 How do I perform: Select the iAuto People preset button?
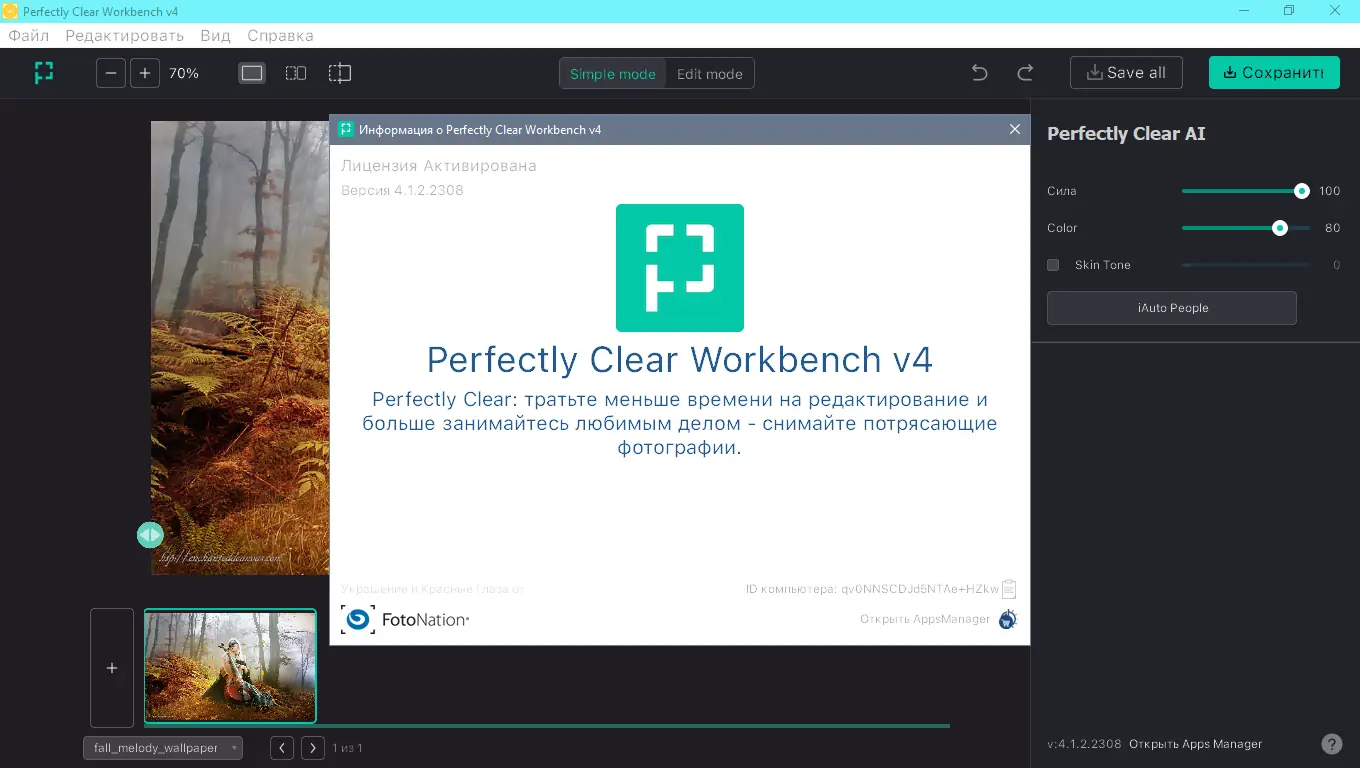1172,308
